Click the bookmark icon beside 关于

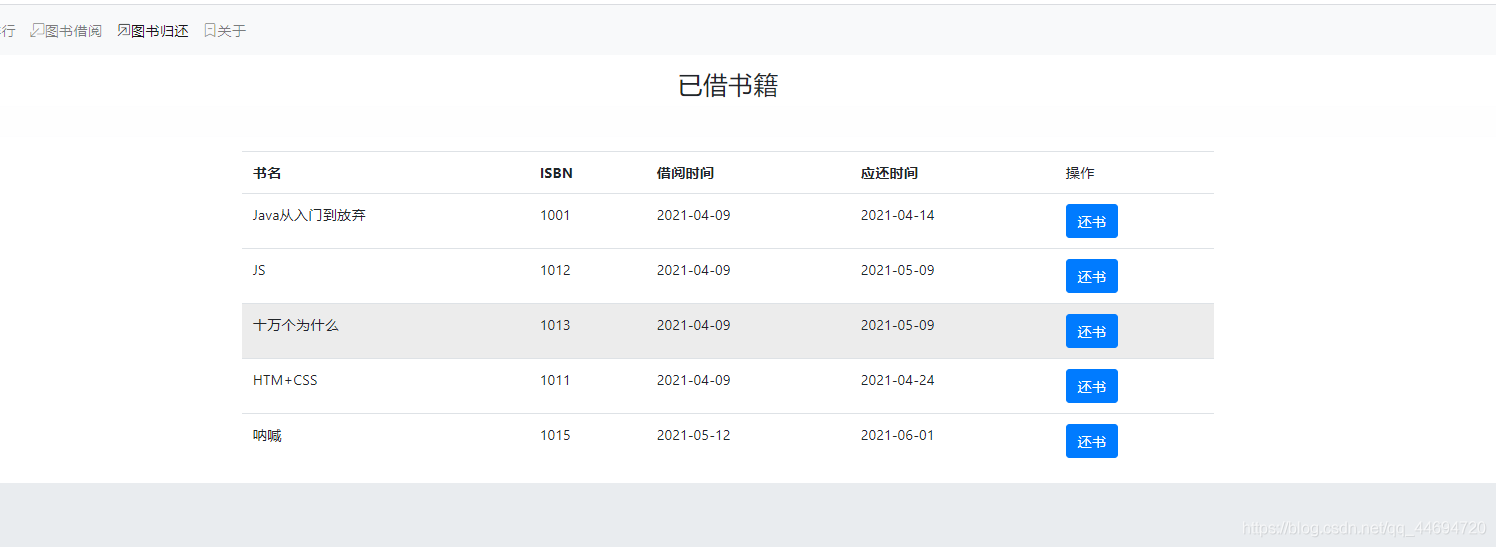210,31
